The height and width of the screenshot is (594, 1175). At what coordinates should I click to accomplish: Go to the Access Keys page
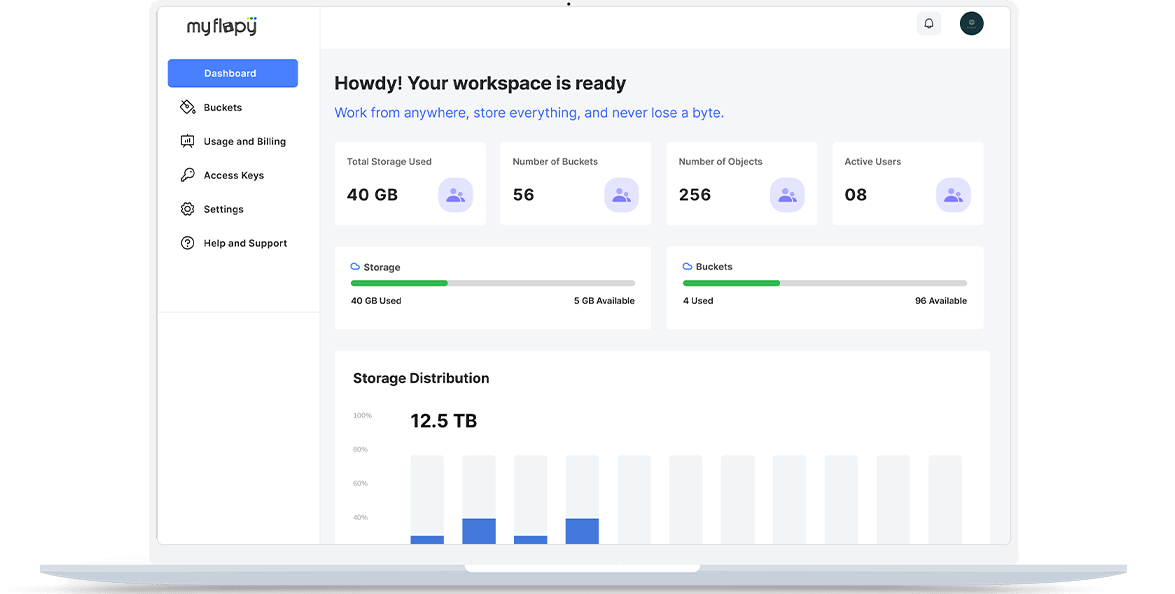click(x=233, y=176)
